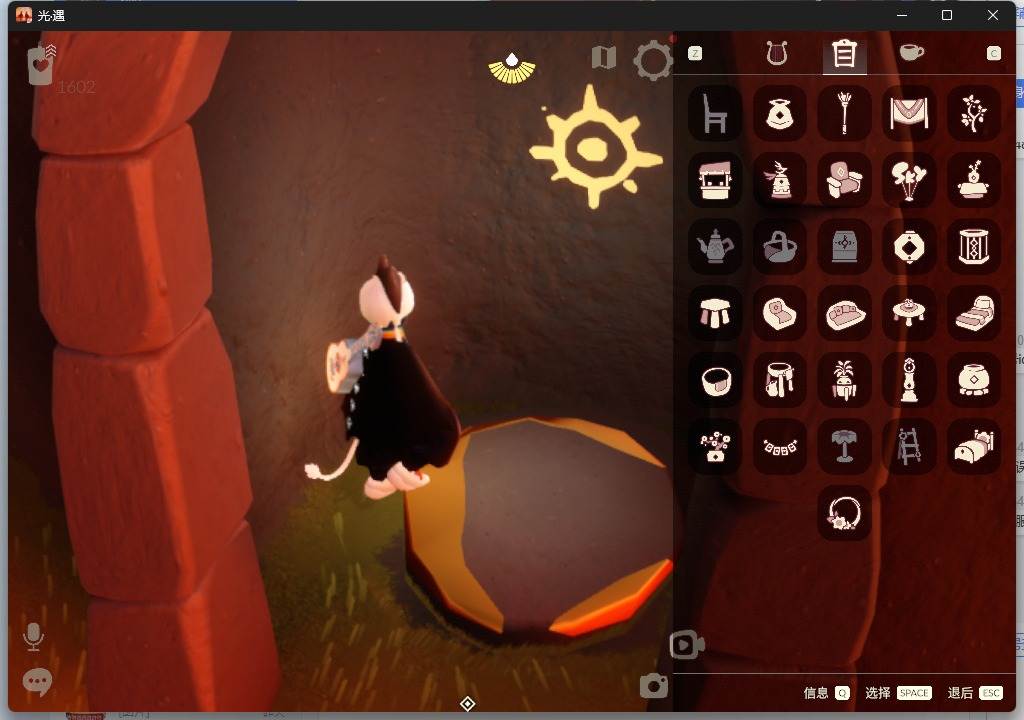
Task: Select the lounge bed prop
Action: (974, 313)
